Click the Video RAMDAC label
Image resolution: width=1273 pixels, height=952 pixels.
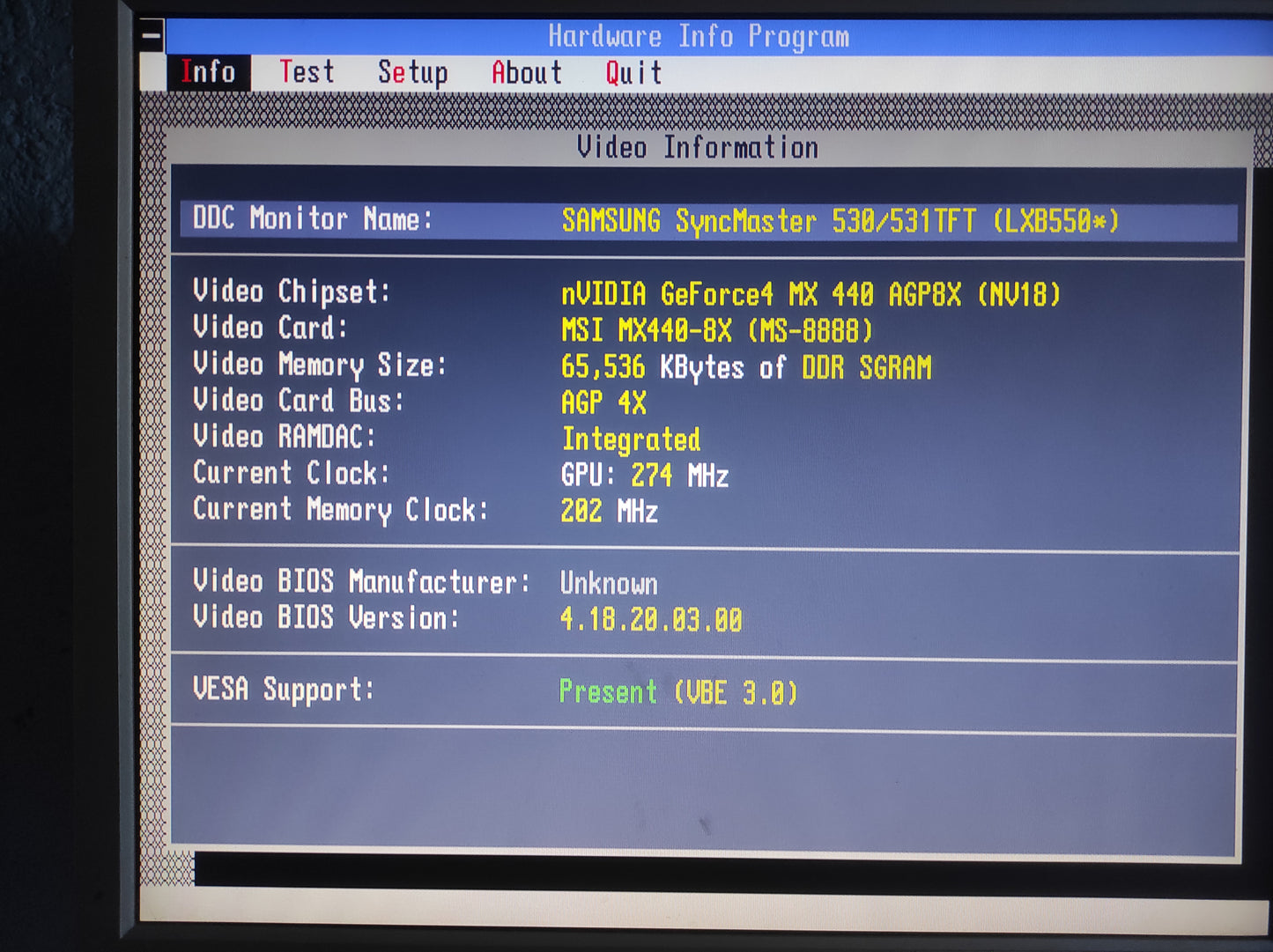click(284, 437)
